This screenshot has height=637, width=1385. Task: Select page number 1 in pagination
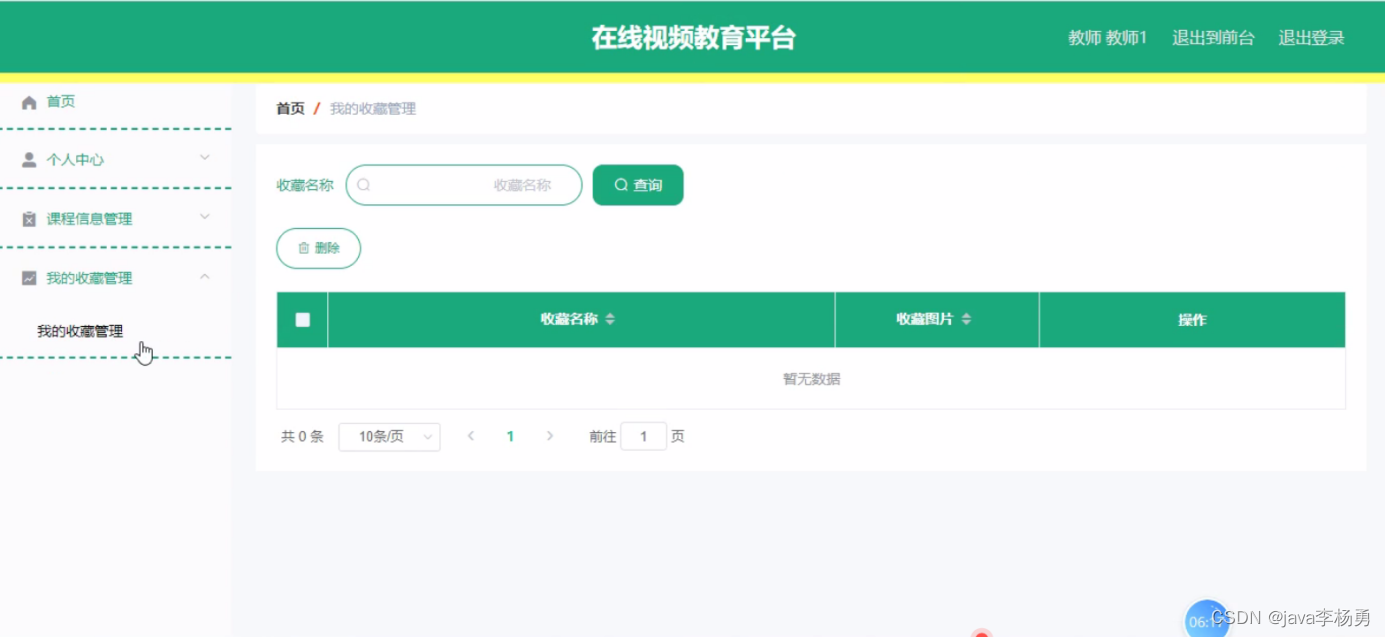click(x=510, y=437)
